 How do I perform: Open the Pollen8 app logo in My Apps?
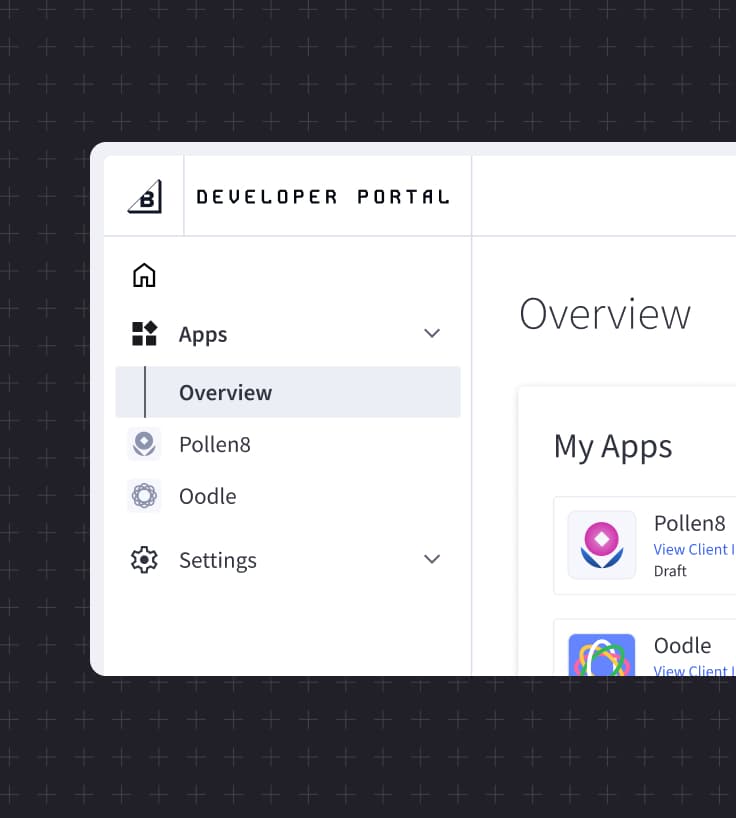pyautogui.click(x=602, y=545)
